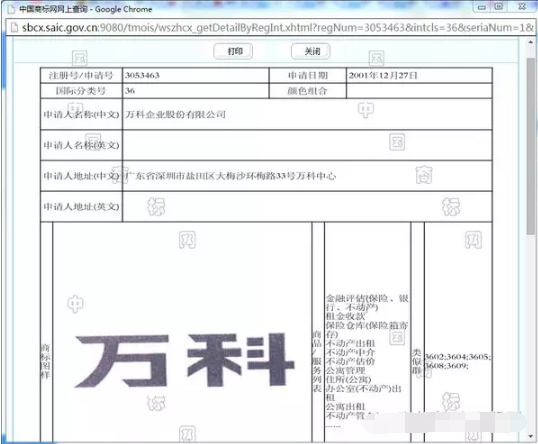Screen dimensions: 538x444
Task: Minimize the Chrome window
Action: tap(482, 7)
